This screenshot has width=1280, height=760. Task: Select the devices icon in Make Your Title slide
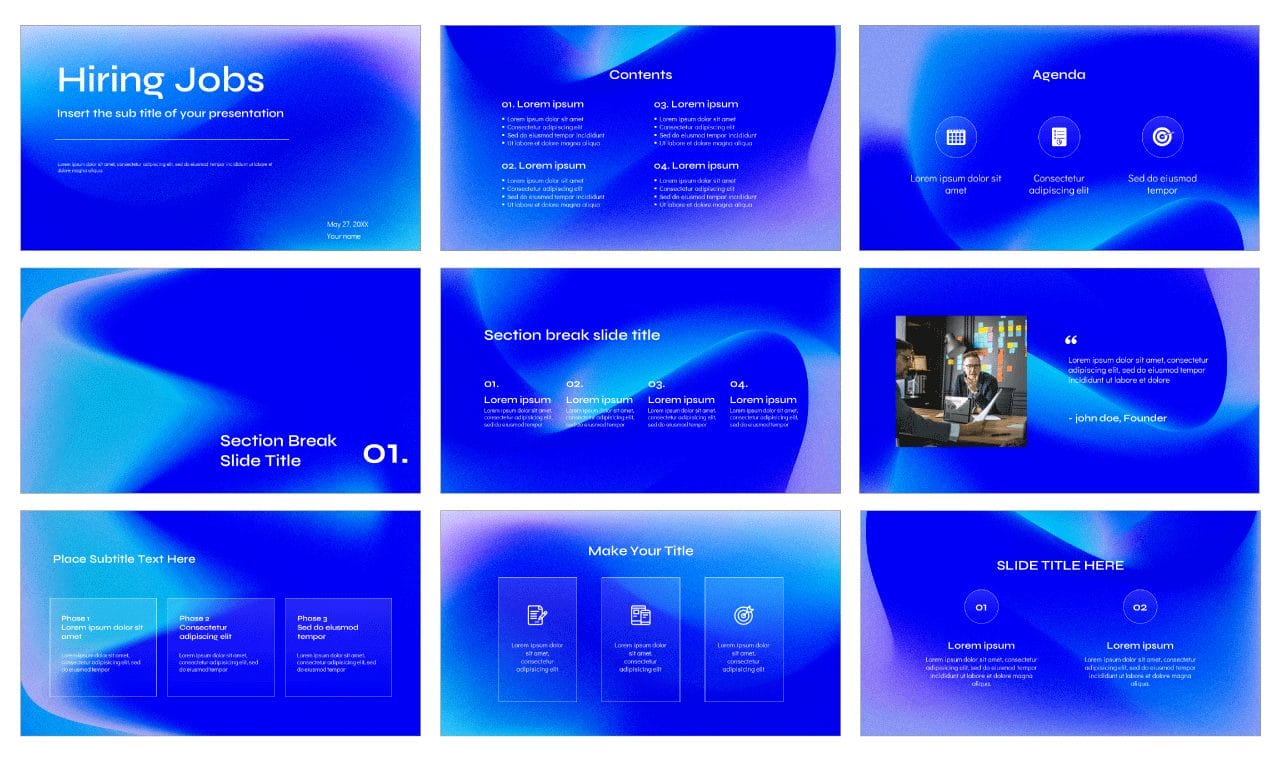tap(640, 615)
